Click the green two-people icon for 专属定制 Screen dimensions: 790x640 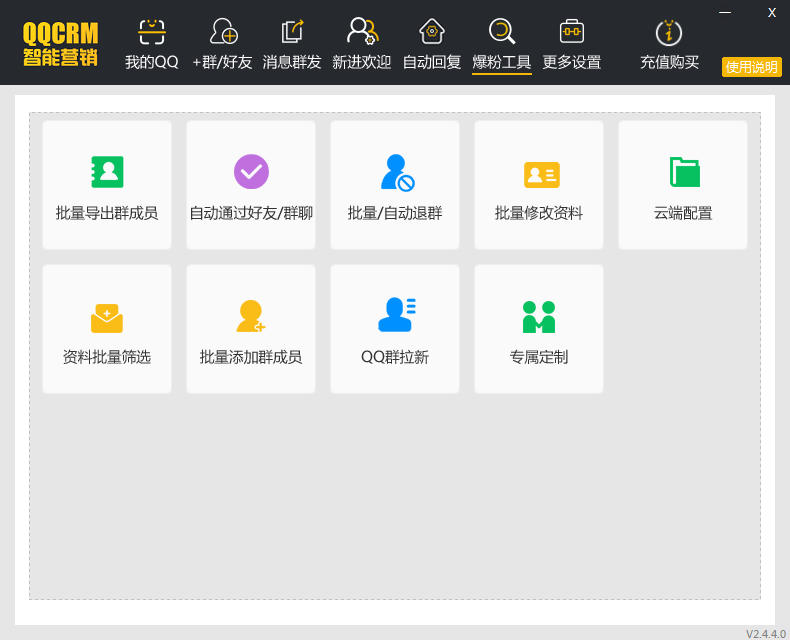pos(539,317)
